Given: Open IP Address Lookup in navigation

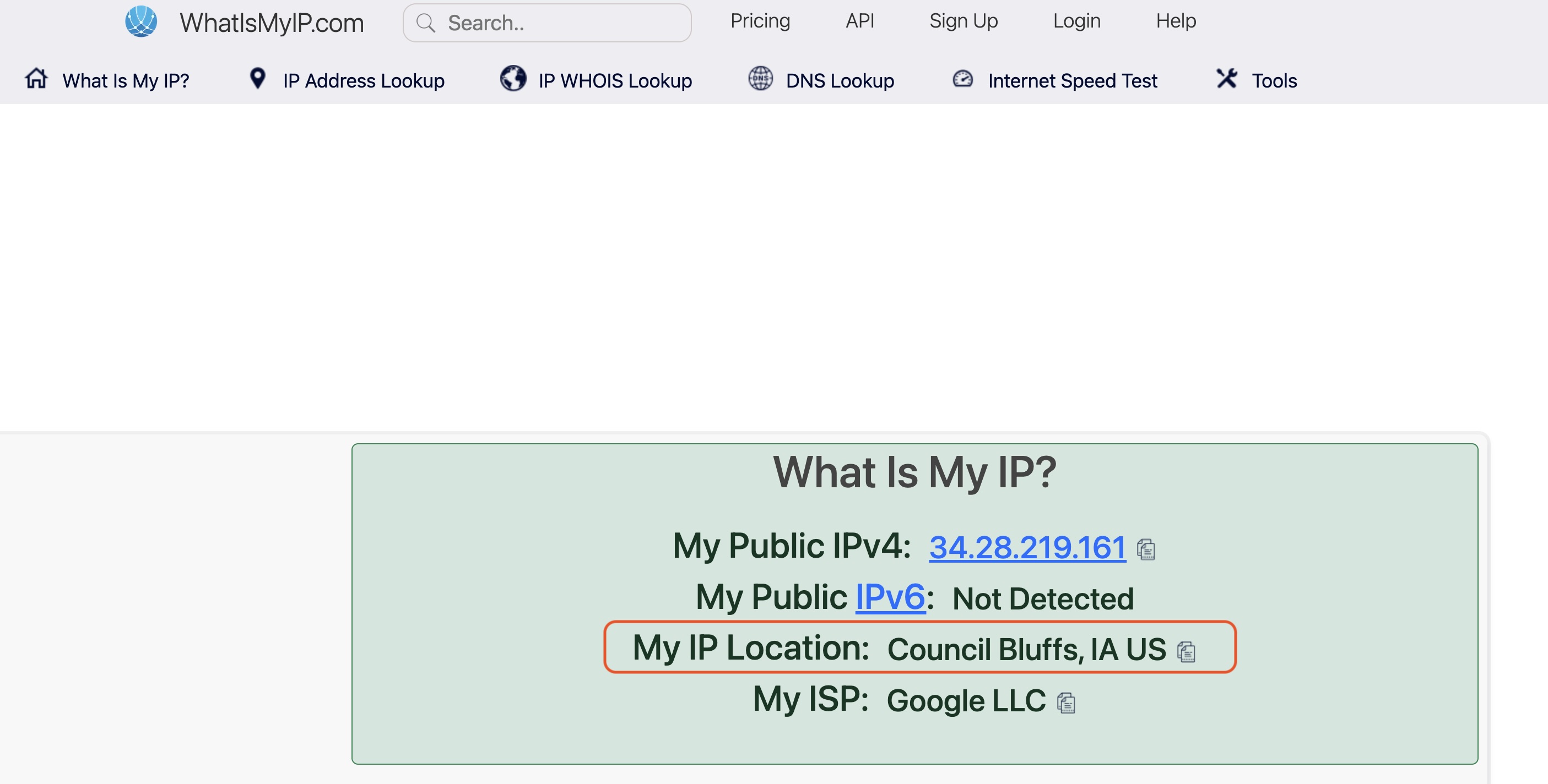Looking at the screenshot, I should pos(364,80).
